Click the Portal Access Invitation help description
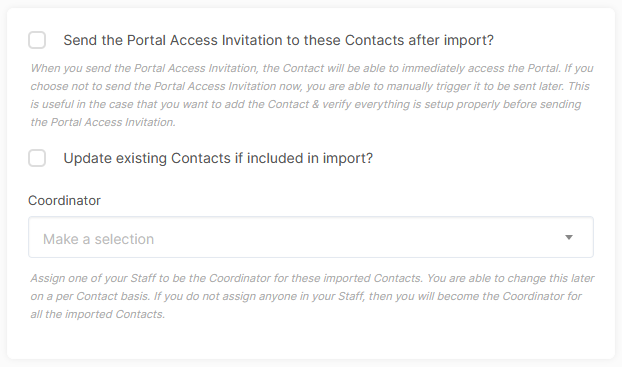Screen dimensions: 622x367 312,95
